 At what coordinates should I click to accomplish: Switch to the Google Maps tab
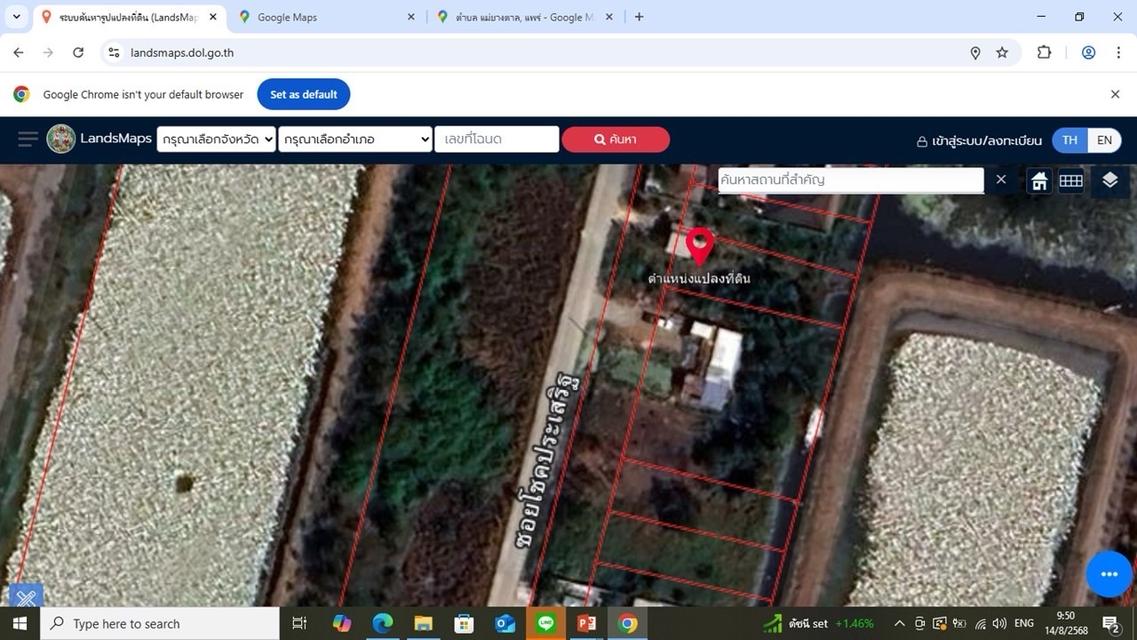tap(320, 17)
